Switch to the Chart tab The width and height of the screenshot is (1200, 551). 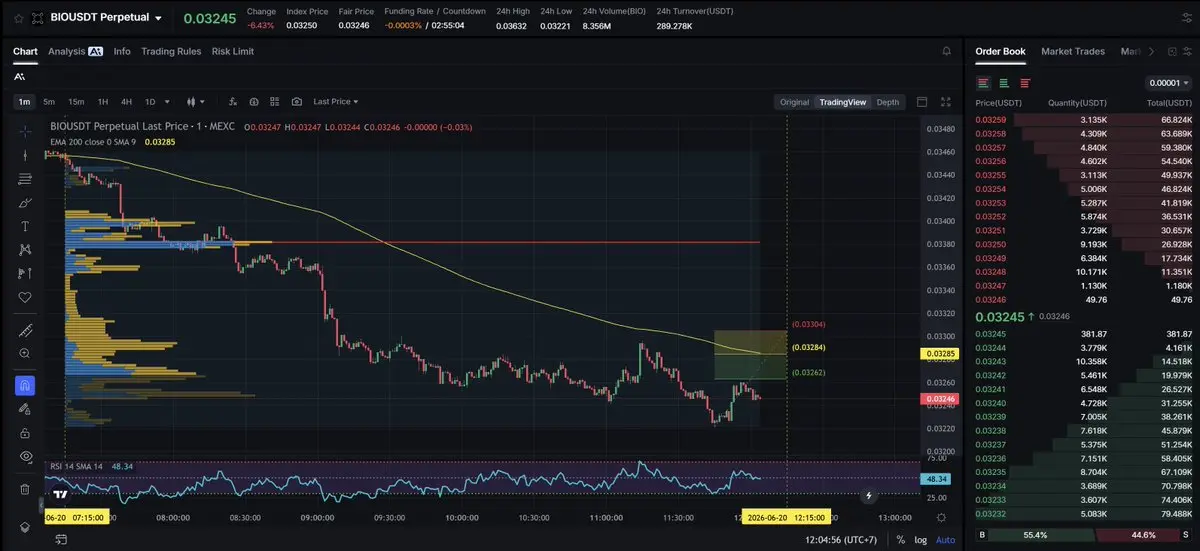(25, 51)
